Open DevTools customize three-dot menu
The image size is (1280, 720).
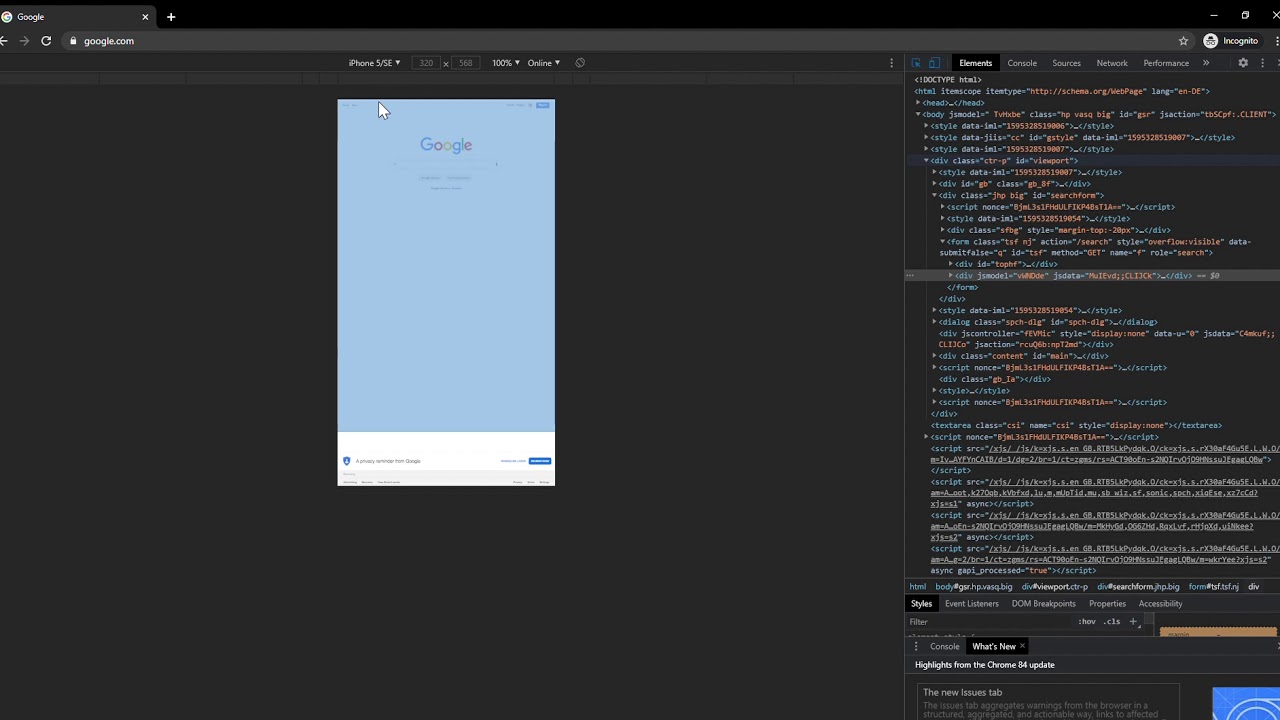1262,63
